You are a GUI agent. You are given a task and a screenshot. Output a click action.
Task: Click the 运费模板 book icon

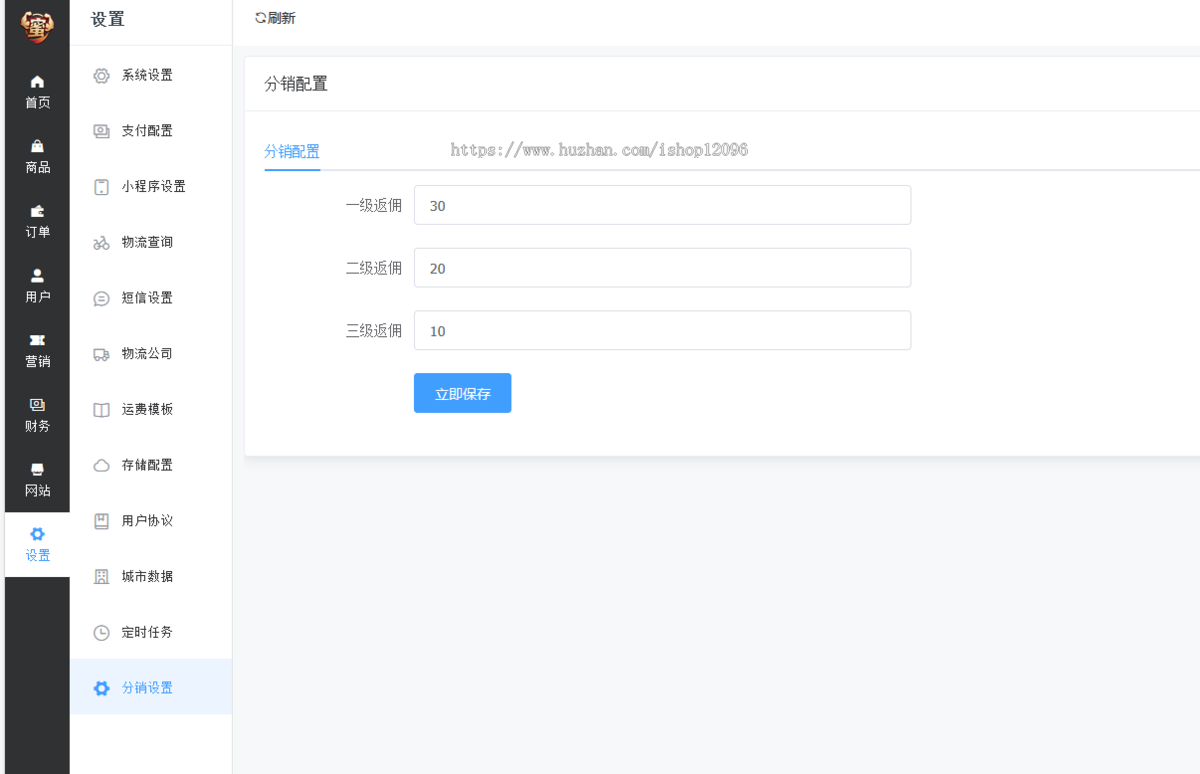point(101,410)
